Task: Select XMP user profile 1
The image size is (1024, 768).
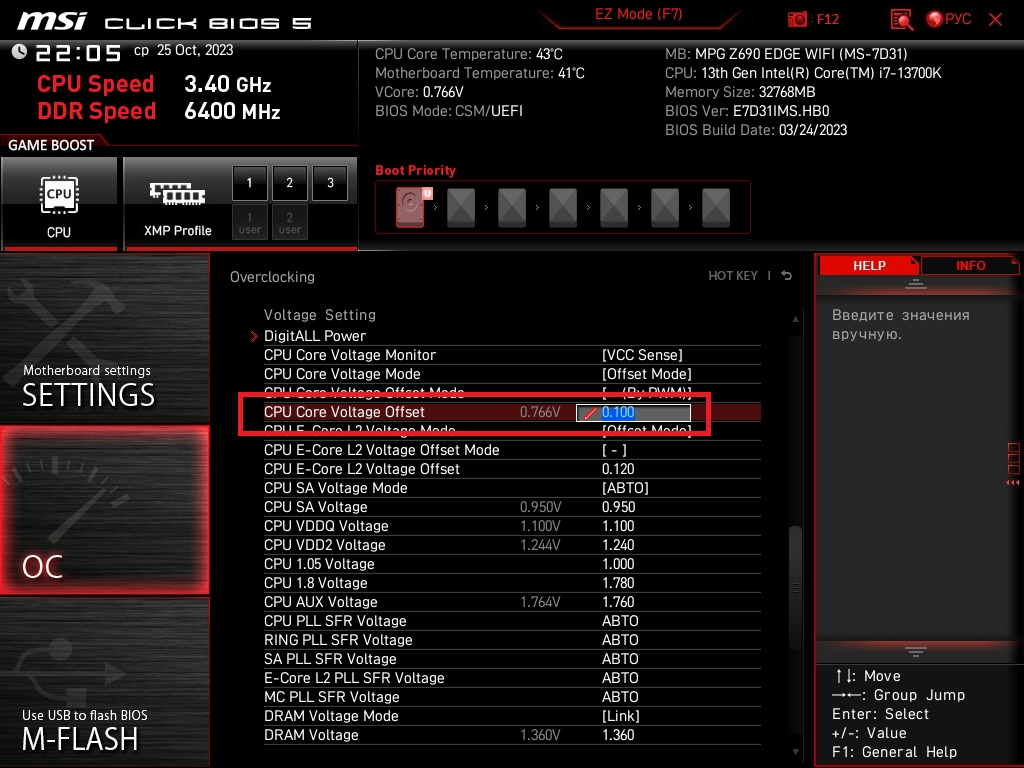Action: coord(249,223)
